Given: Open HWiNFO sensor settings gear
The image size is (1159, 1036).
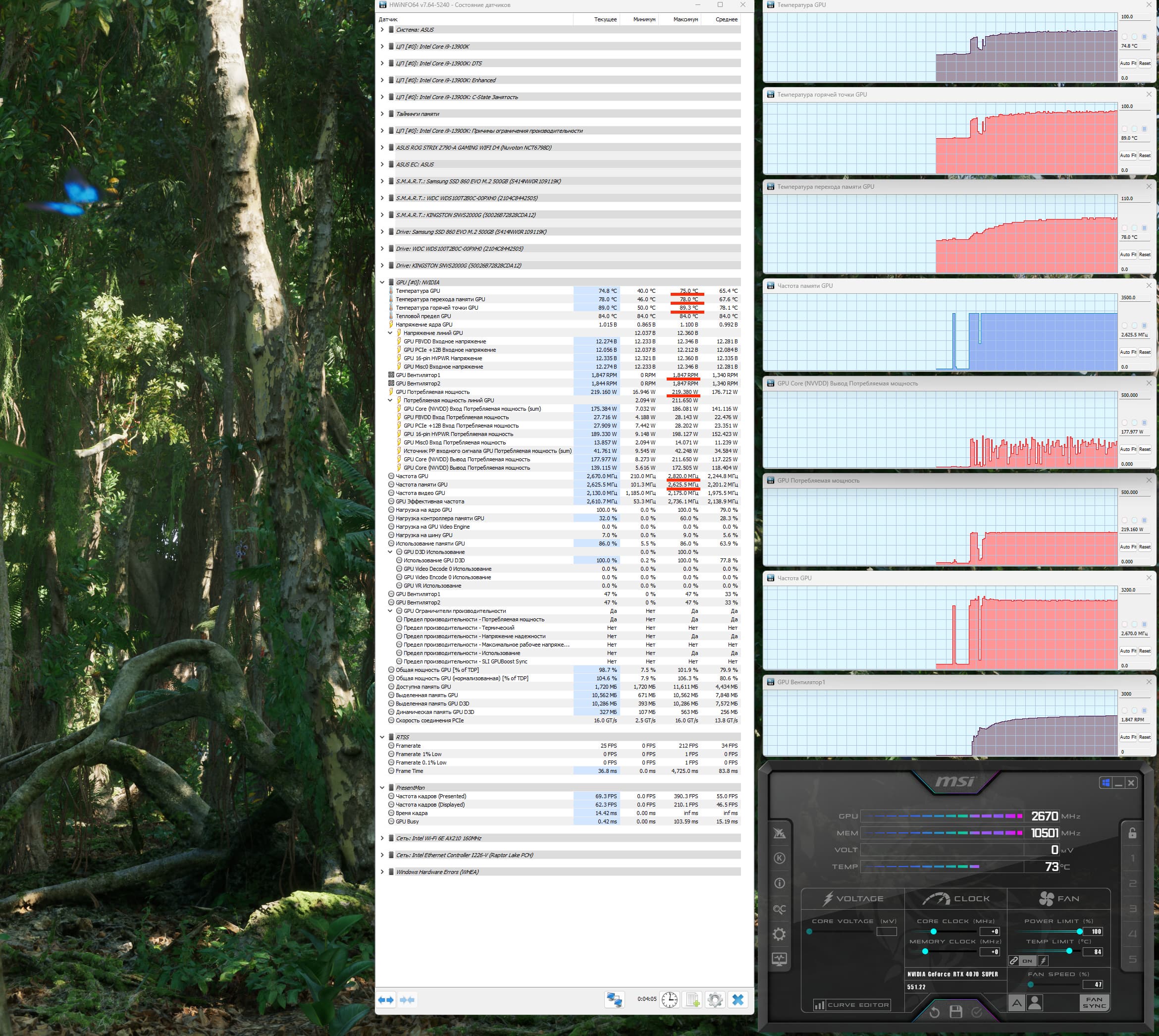Looking at the screenshot, I should click(715, 999).
